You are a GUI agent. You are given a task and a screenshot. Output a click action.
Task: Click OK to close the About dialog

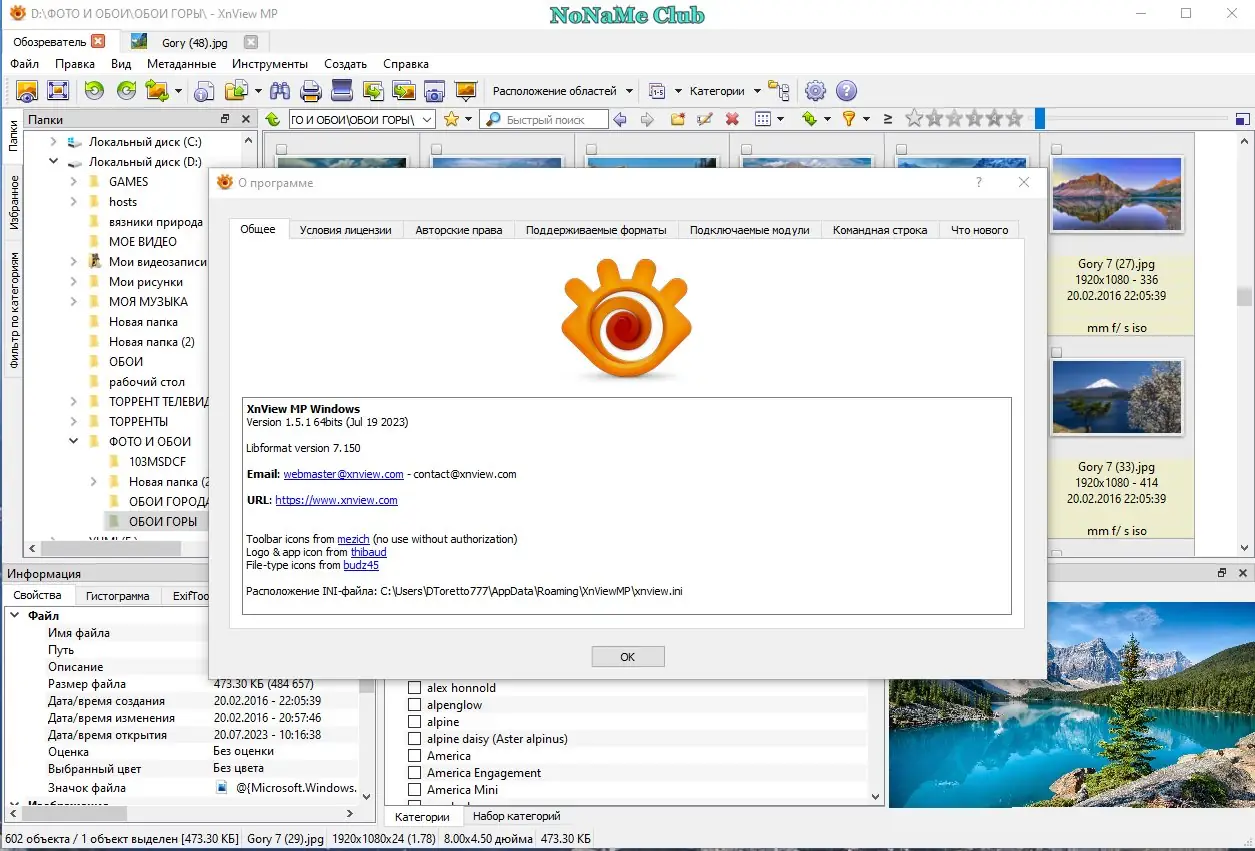tap(627, 656)
